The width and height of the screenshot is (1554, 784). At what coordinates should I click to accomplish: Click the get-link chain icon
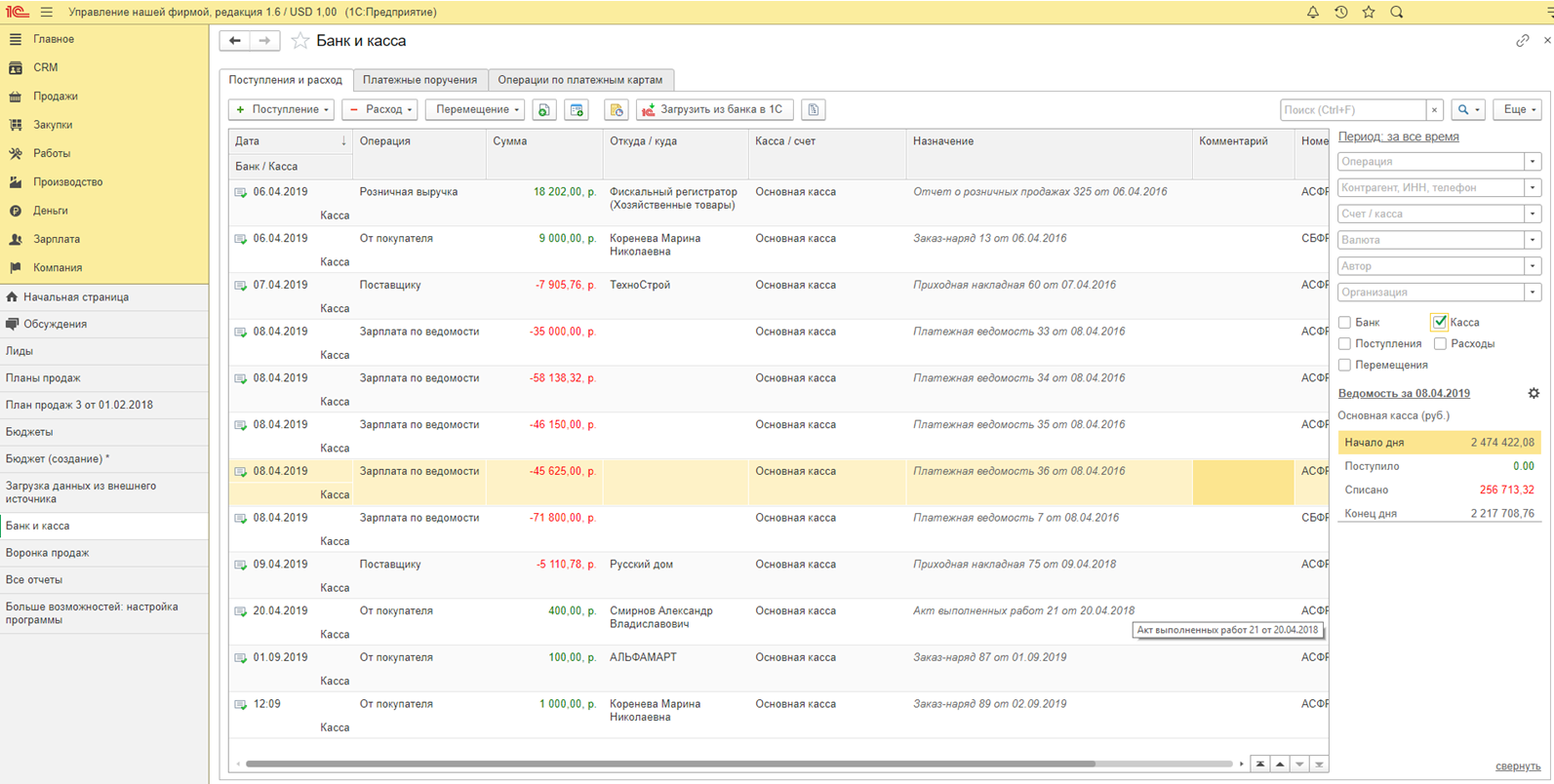pyautogui.click(x=1522, y=41)
